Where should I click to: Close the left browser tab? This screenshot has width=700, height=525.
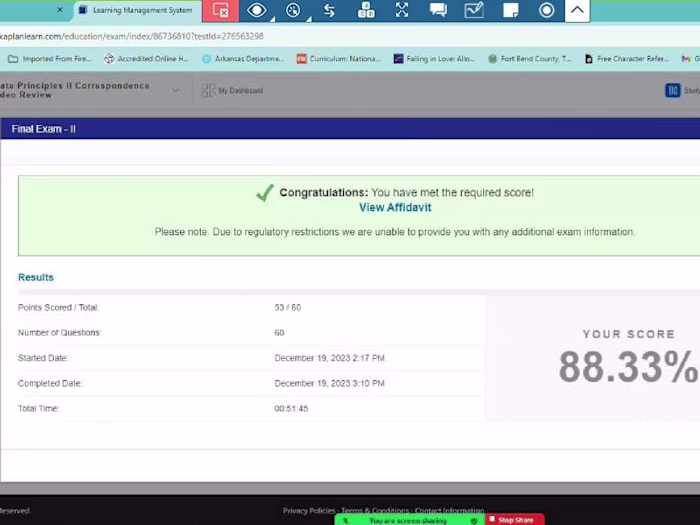tap(60, 9)
